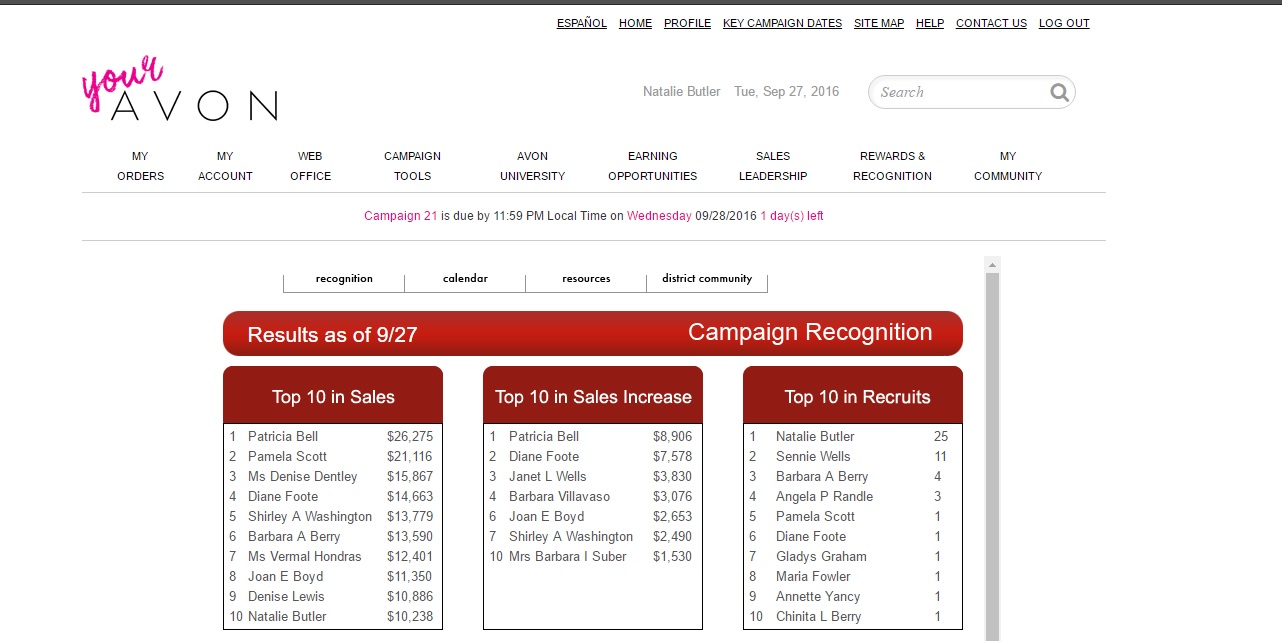Click the Campaign 21 link
1282x641 pixels.
point(400,216)
